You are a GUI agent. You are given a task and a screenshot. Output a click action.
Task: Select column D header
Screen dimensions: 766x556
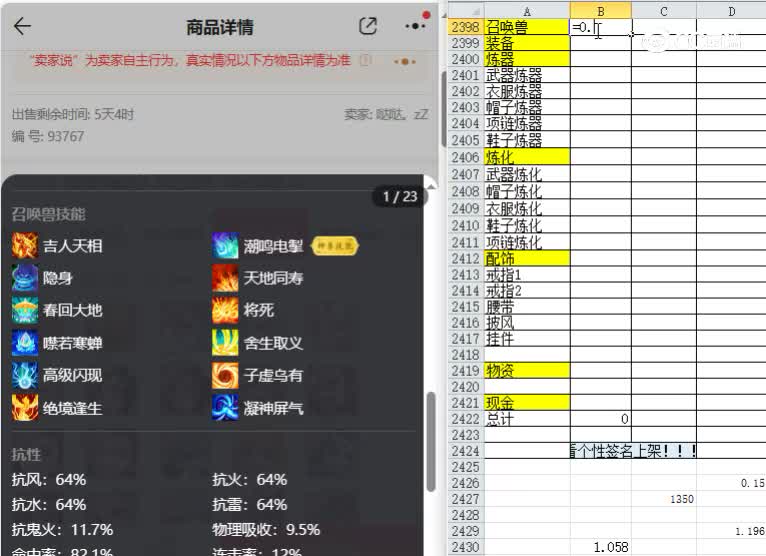tap(731, 11)
